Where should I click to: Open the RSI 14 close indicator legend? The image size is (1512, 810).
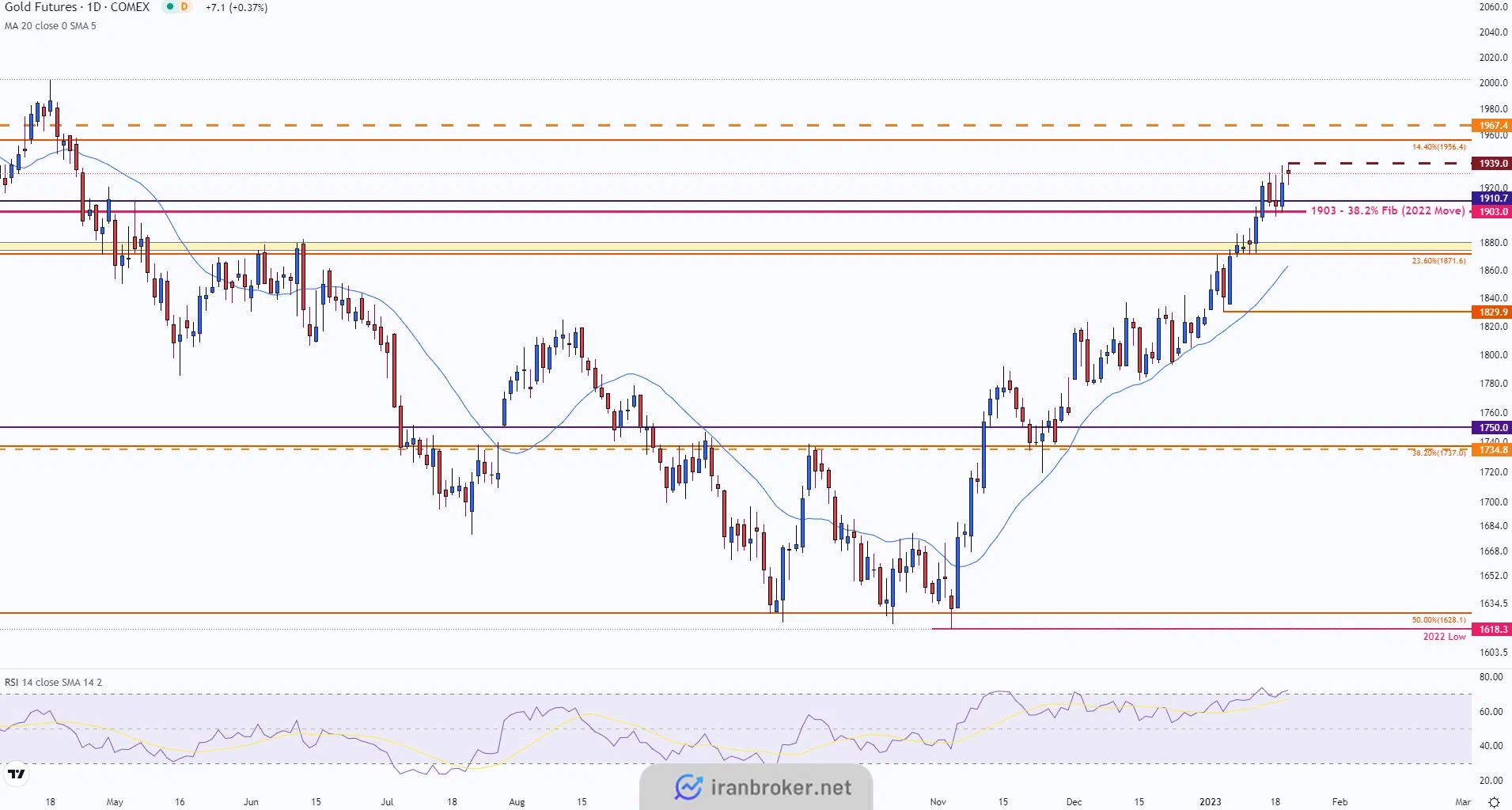tap(53, 682)
